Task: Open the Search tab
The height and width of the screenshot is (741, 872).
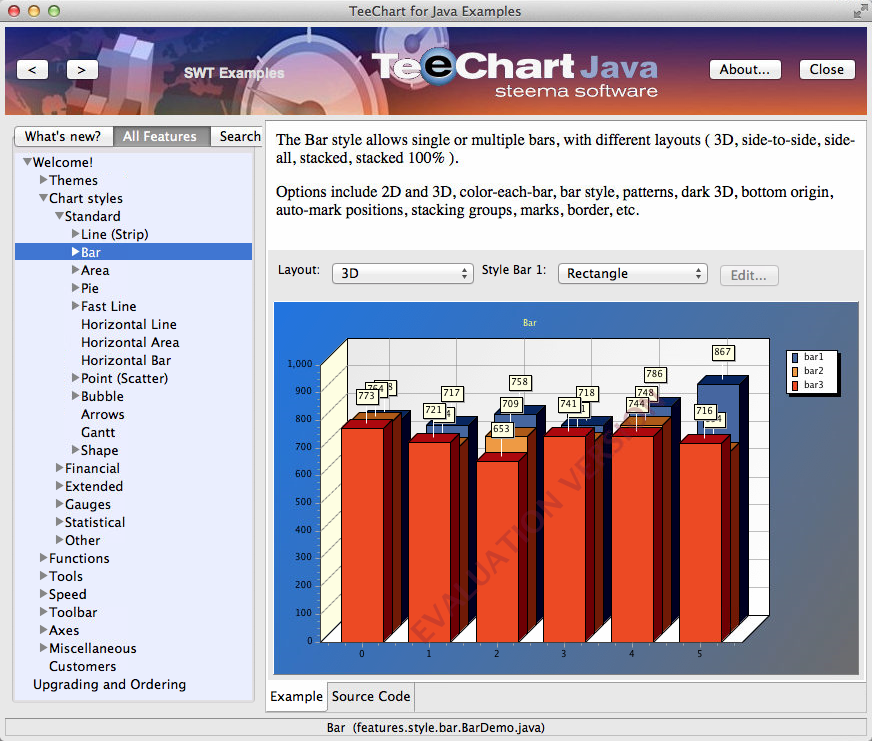Action: [239, 136]
